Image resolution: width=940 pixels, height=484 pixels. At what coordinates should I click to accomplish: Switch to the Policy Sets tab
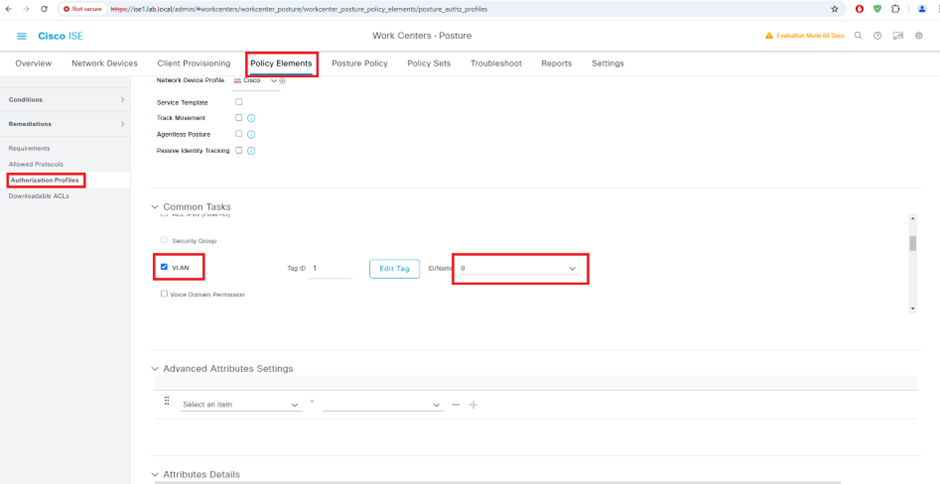click(x=429, y=64)
